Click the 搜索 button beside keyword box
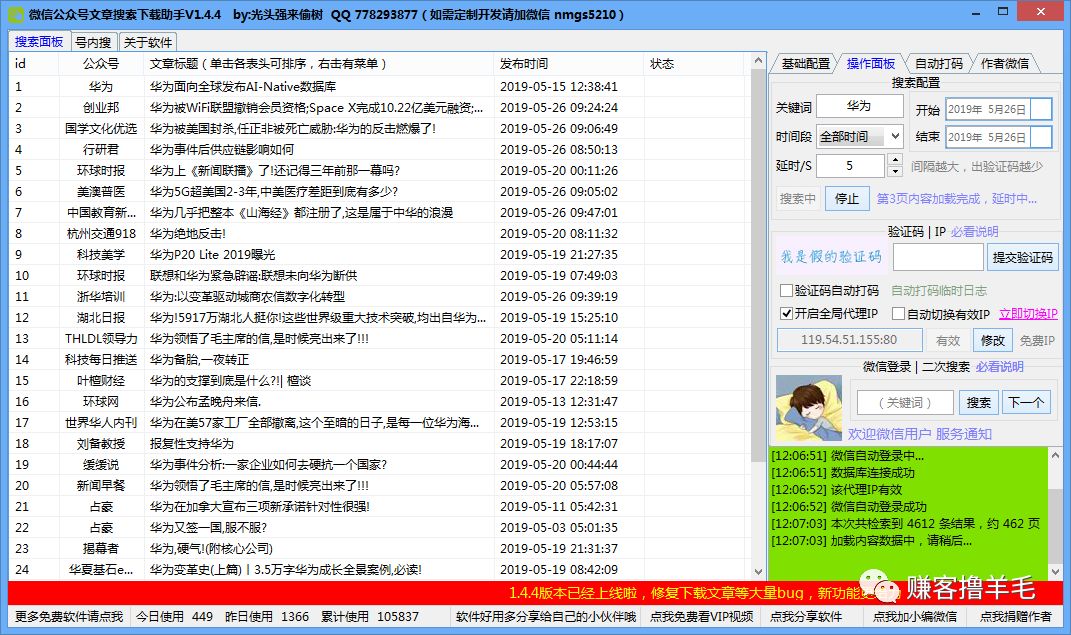 pos(978,403)
